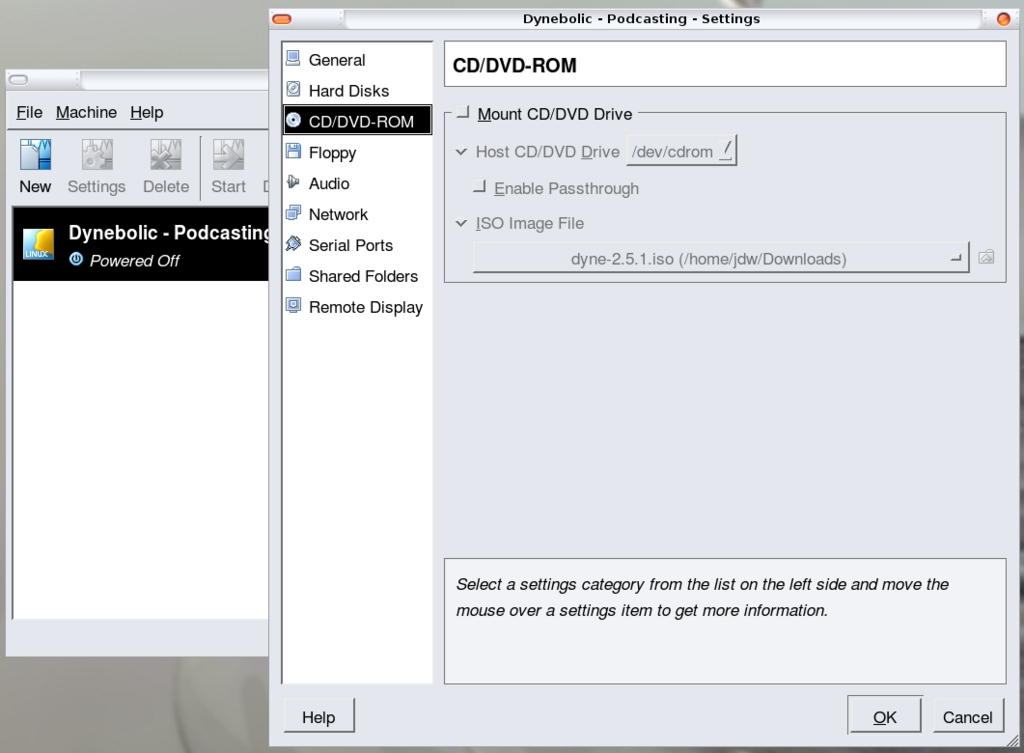Go to the Audio settings category
The image size is (1024, 753).
click(328, 184)
